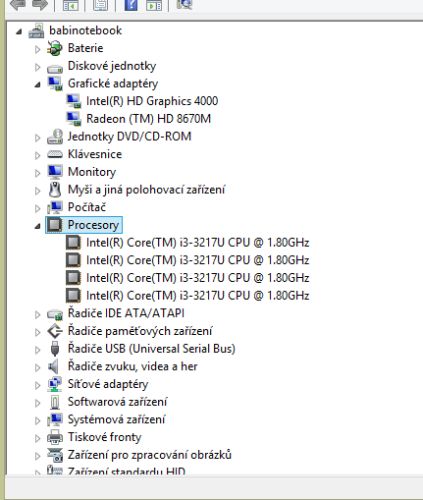Expand the Diskové jednotky category
Viewport: 423px width, 500px height.
38,67
